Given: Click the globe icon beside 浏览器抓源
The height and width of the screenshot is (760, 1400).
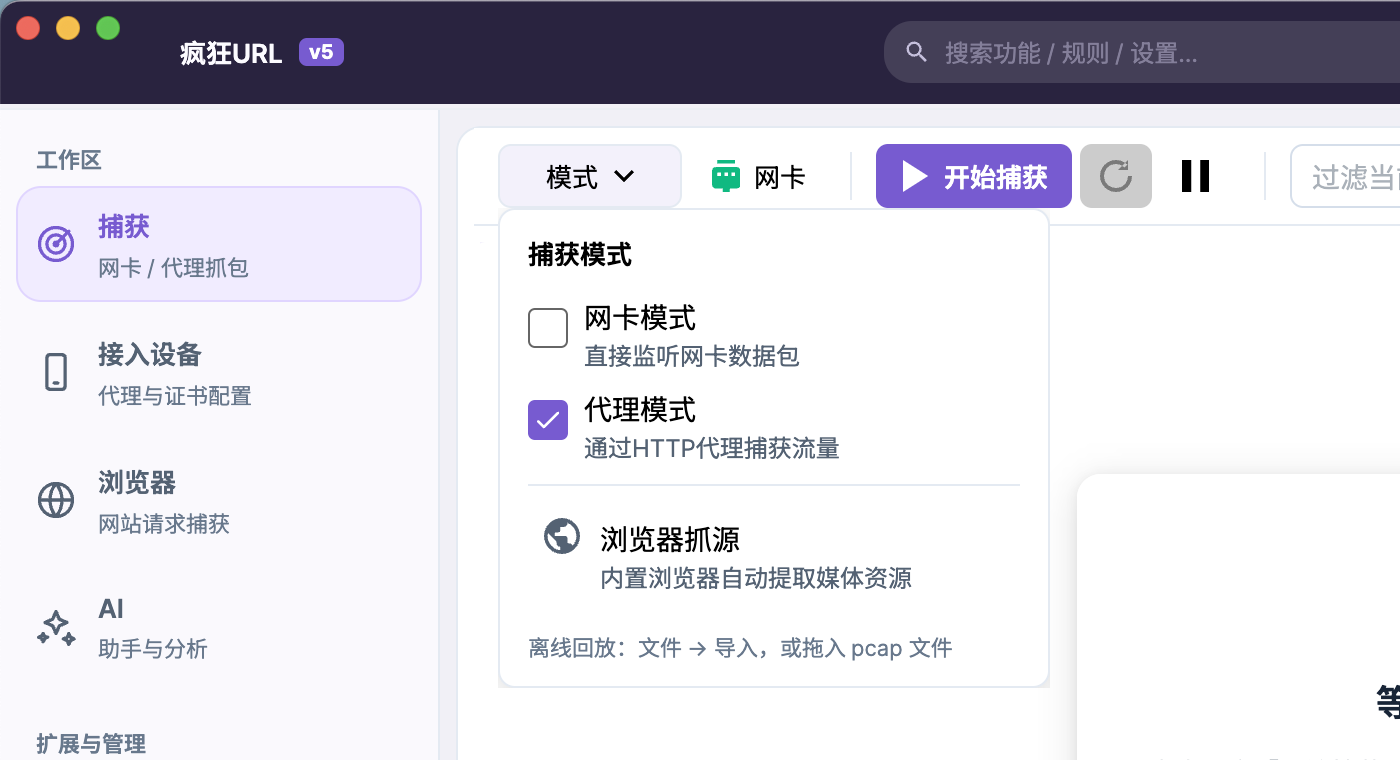Looking at the screenshot, I should pyautogui.click(x=562, y=536).
